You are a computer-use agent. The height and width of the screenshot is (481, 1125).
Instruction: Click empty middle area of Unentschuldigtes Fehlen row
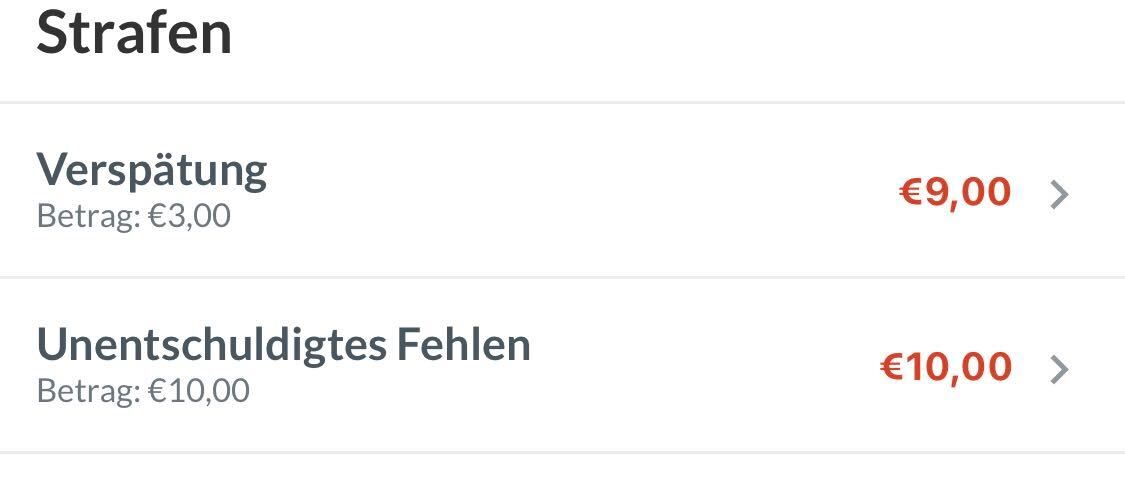[x=700, y=368]
